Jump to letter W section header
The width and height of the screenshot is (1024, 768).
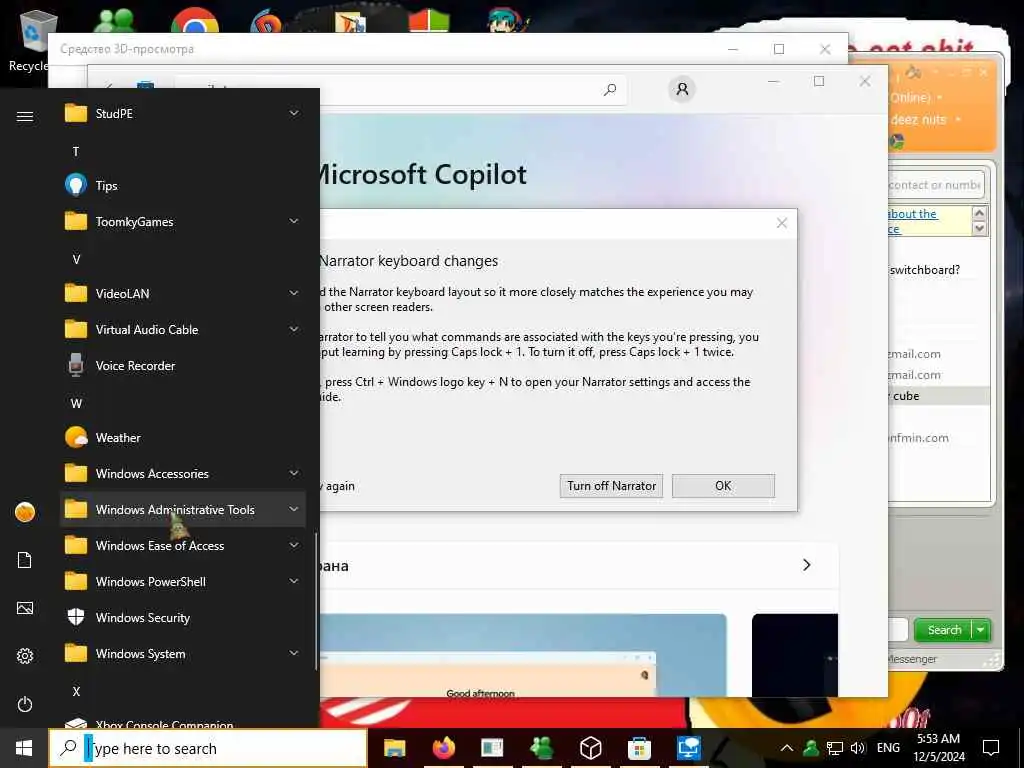coord(76,404)
